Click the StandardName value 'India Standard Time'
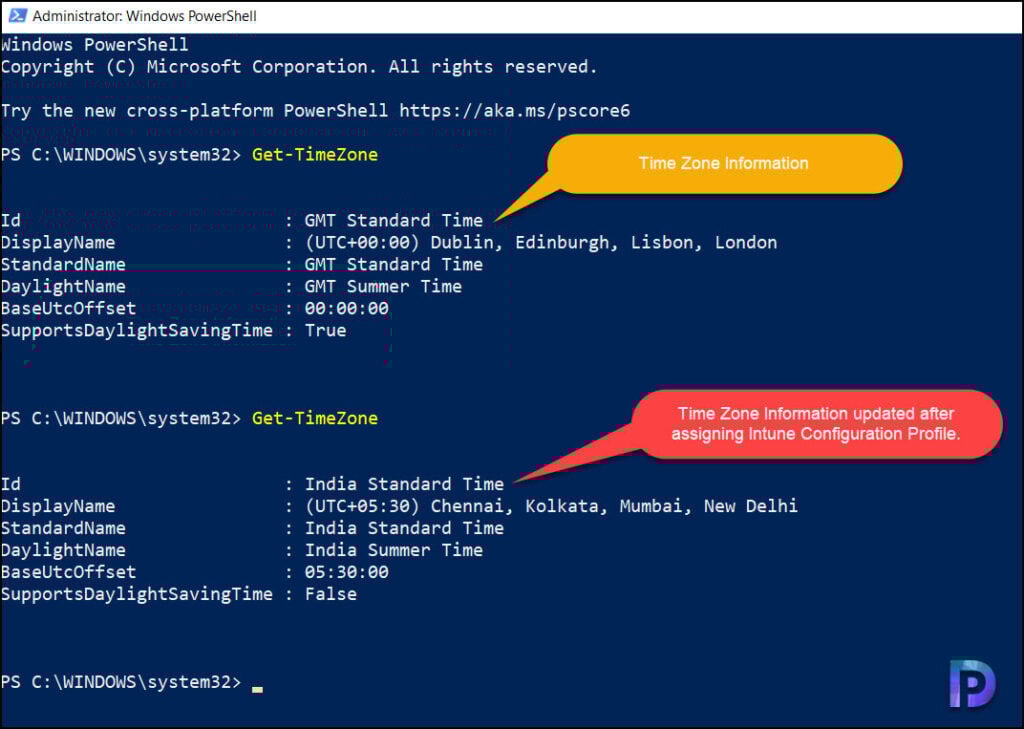This screenshot has width=1024, height=729. pyautogui.click(x=404, y=528)
